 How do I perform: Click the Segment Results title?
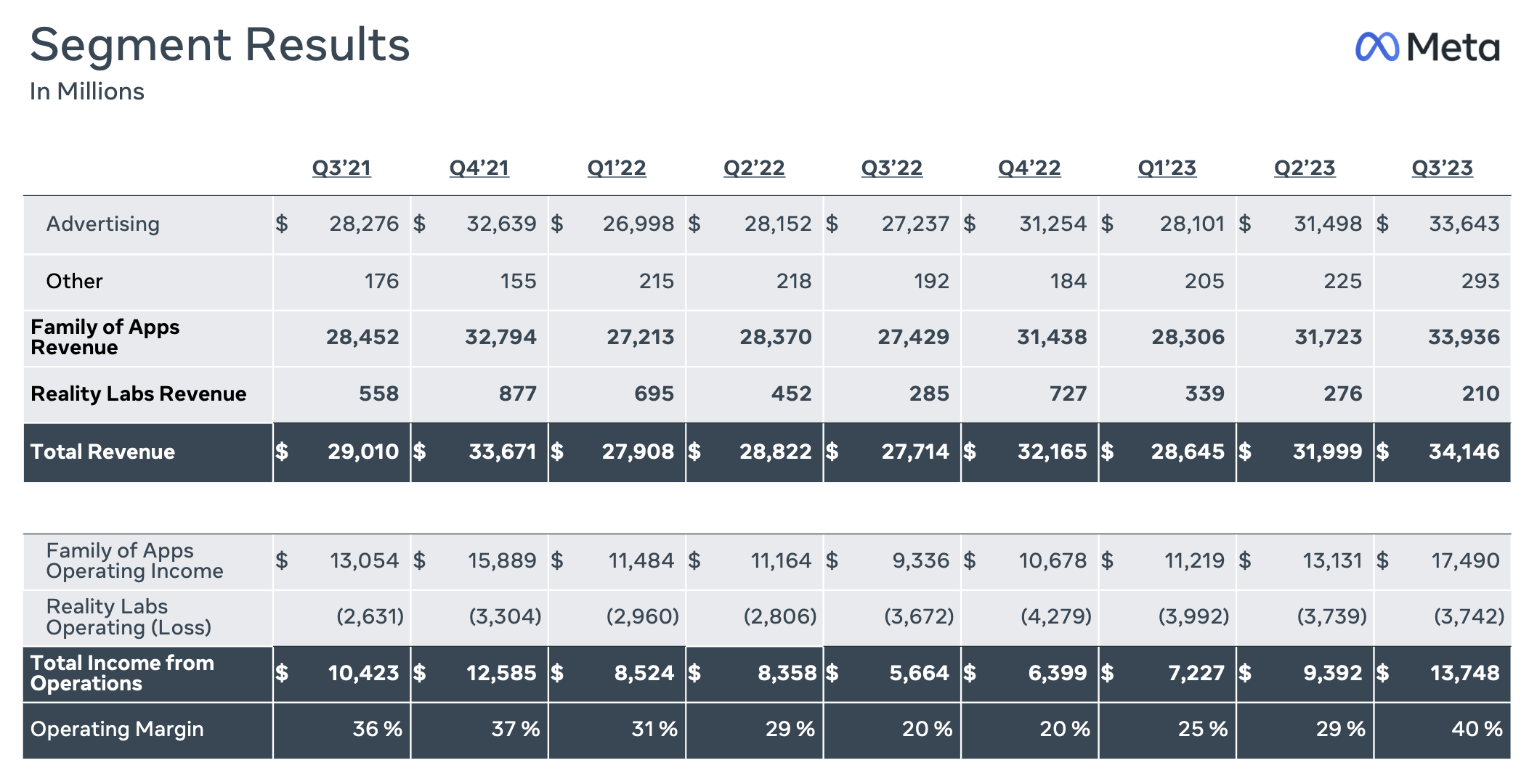click(220, 45)
